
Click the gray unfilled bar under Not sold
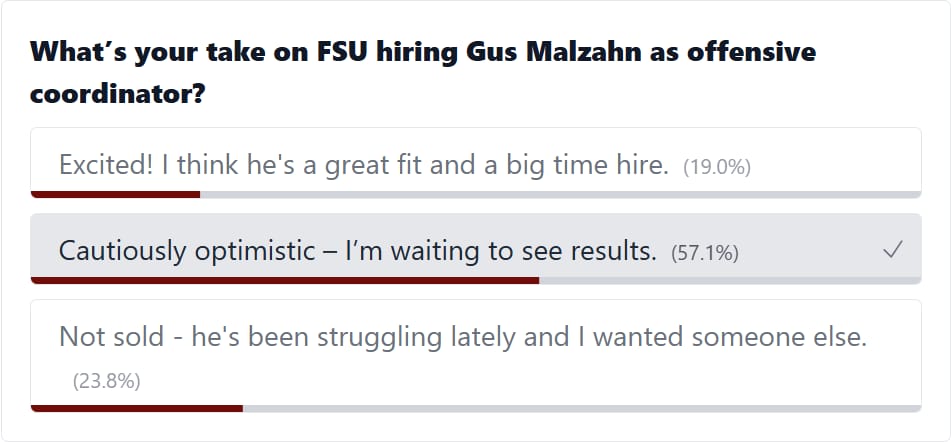pyautogui.click(x=580, y=408)
